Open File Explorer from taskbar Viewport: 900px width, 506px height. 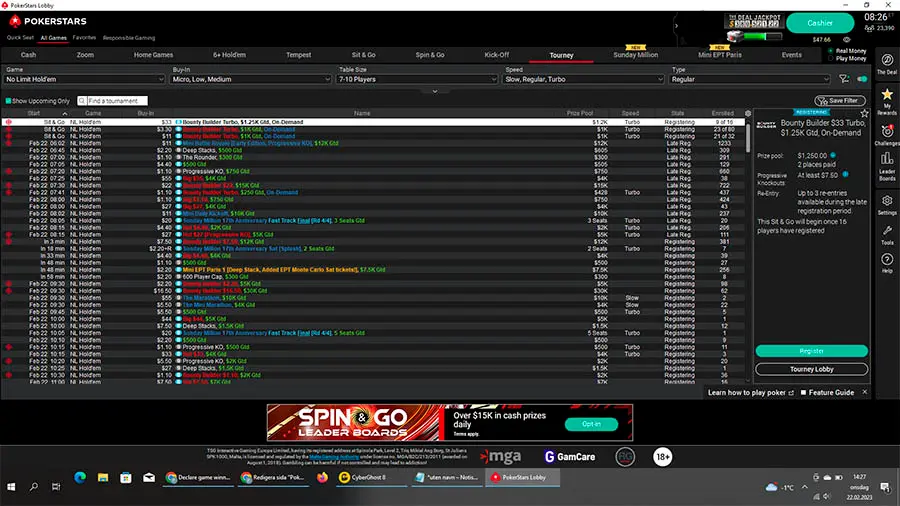pos(103,477)
